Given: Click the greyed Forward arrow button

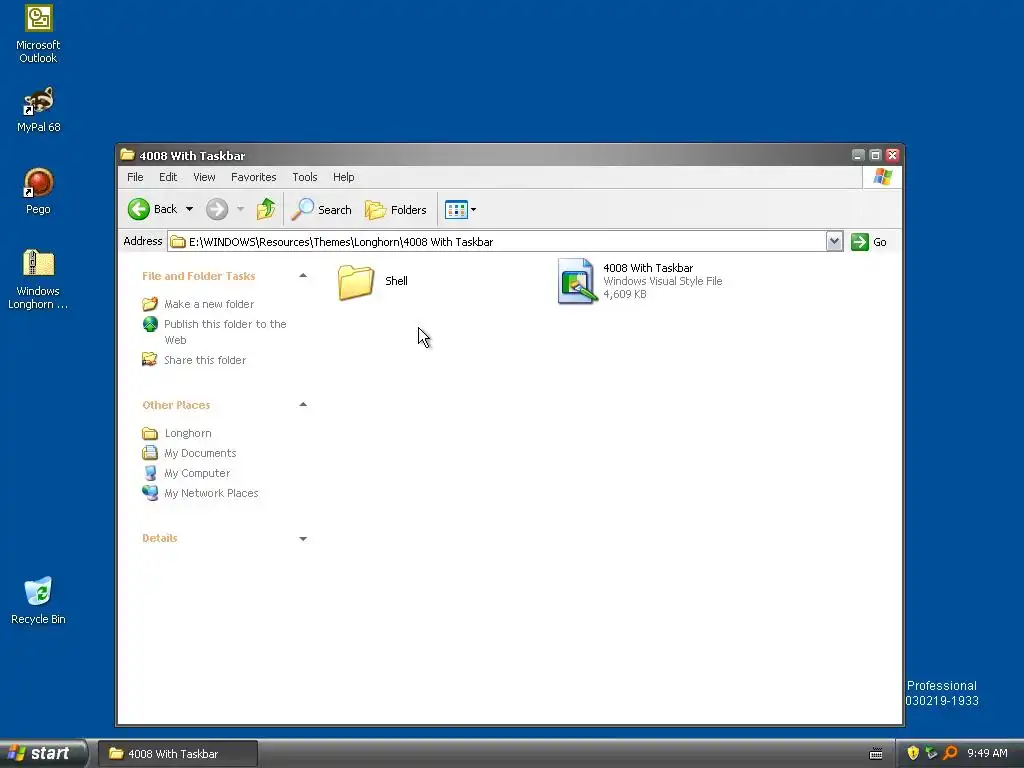Looking at the screenshot, I should click(x=217, y=209).
